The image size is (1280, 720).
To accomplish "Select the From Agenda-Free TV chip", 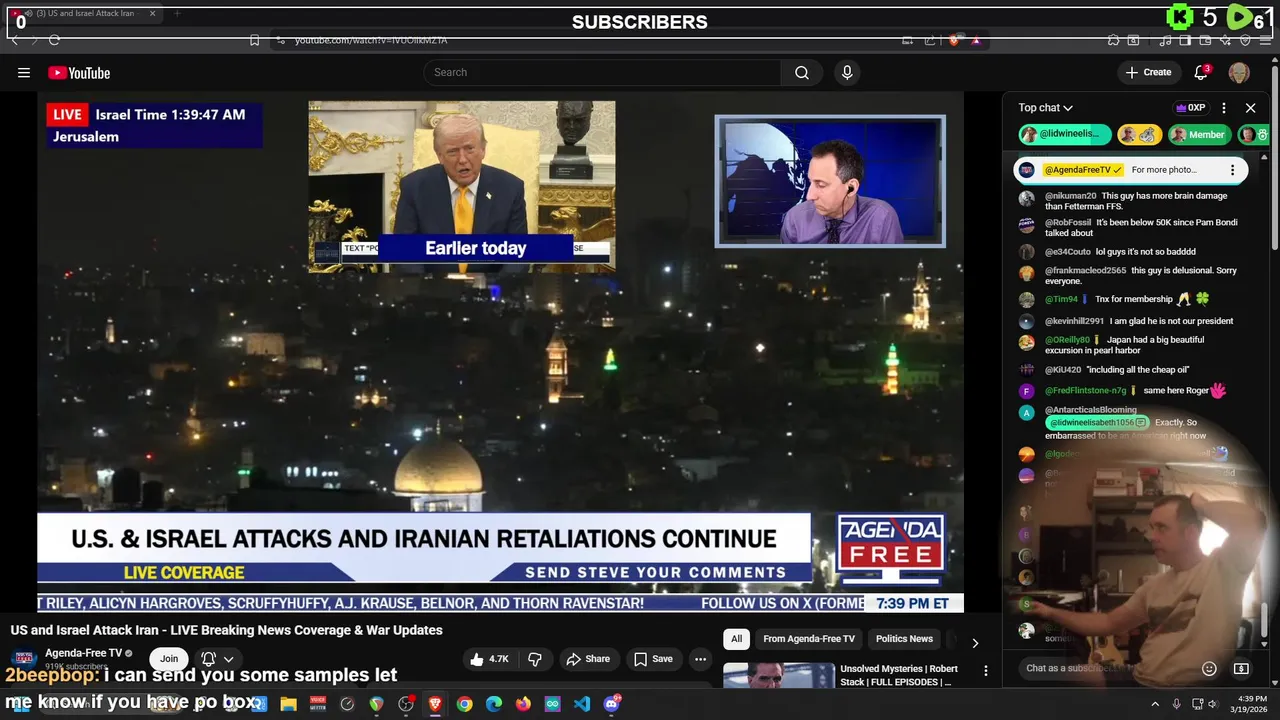I will 809,639.
